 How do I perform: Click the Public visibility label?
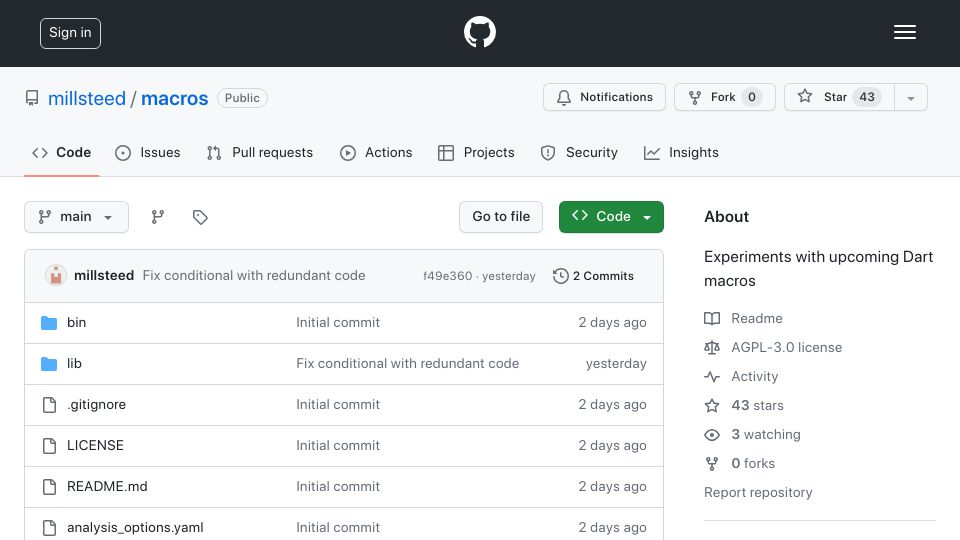pyautogui.click(x=242, y=98)
